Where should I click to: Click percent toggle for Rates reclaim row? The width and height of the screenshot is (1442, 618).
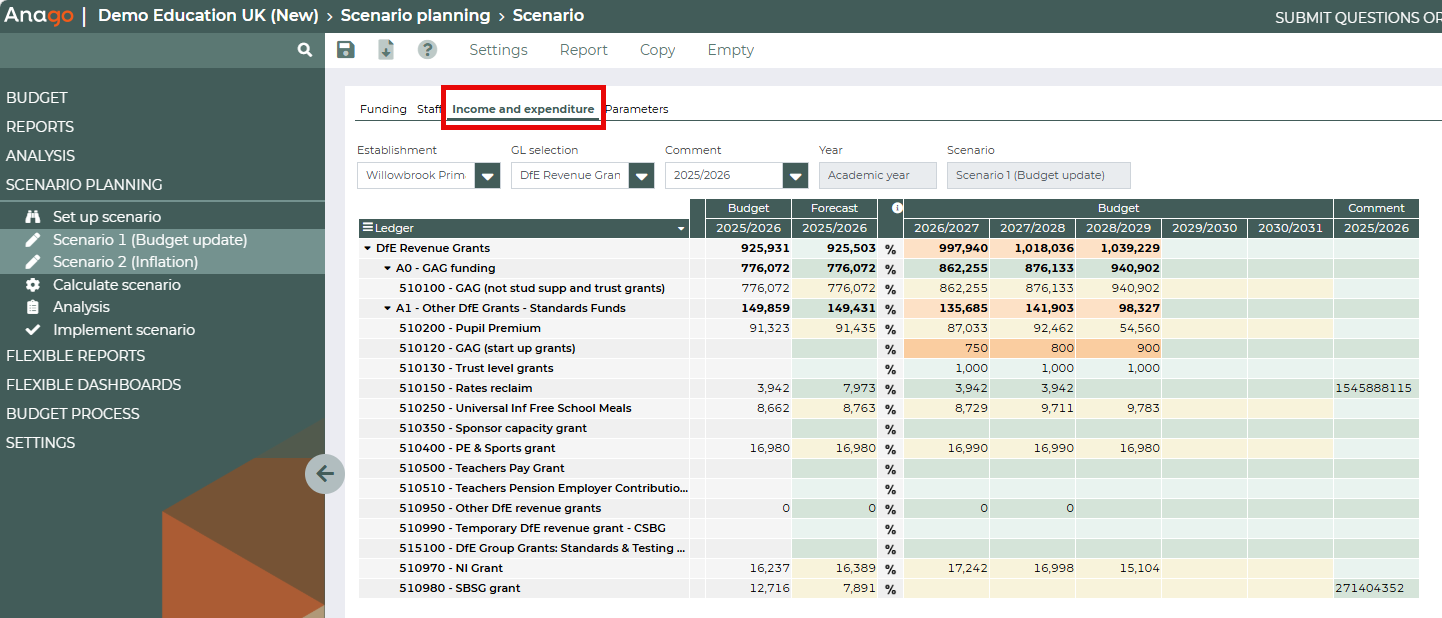pos(890,388)
